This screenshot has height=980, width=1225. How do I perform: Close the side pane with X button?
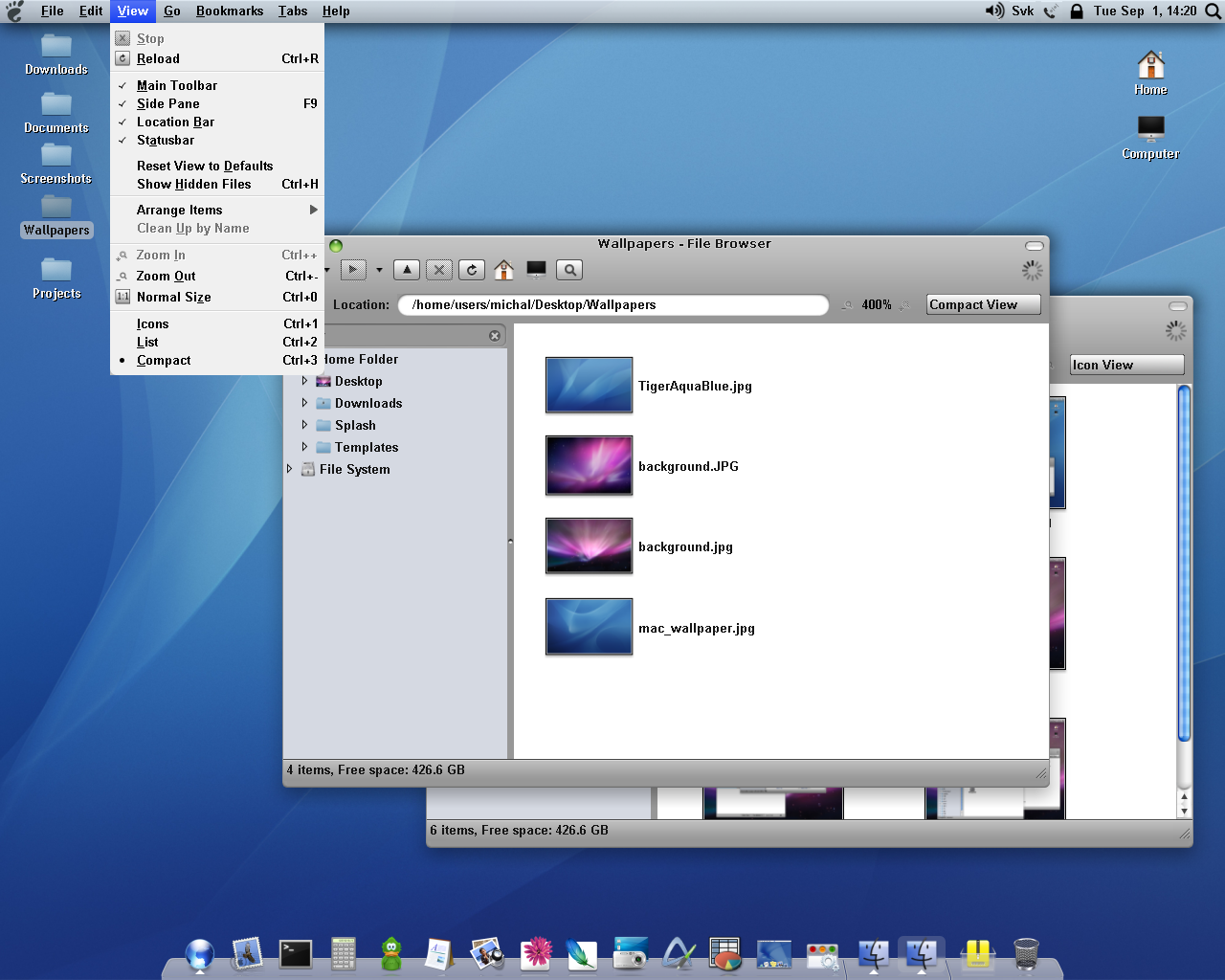495,336
